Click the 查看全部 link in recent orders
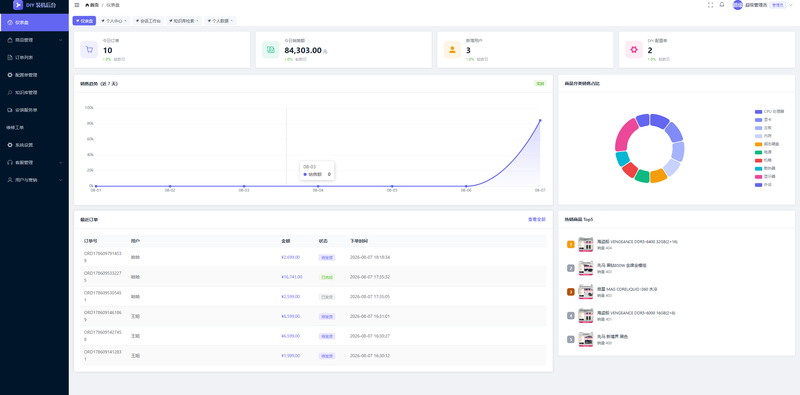 (537, 219)
